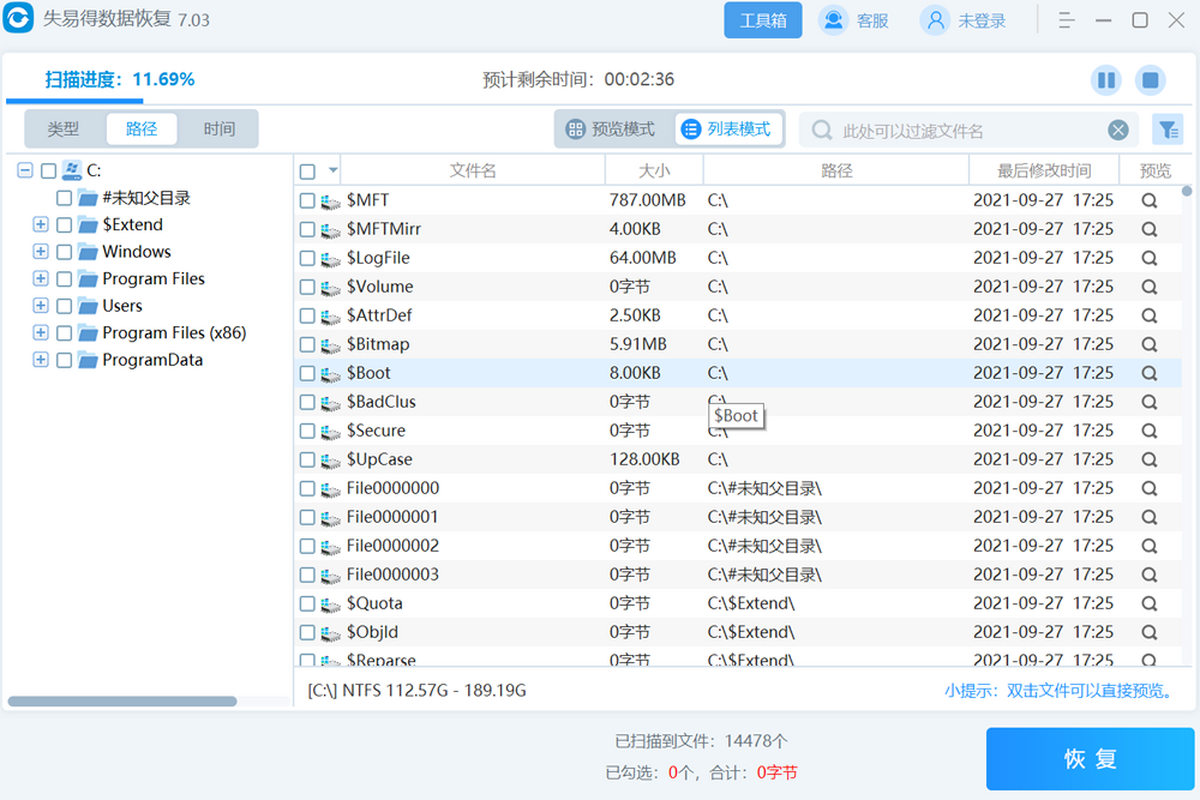Click the 此处可以过滤文件名 filter field

[960, 130]
